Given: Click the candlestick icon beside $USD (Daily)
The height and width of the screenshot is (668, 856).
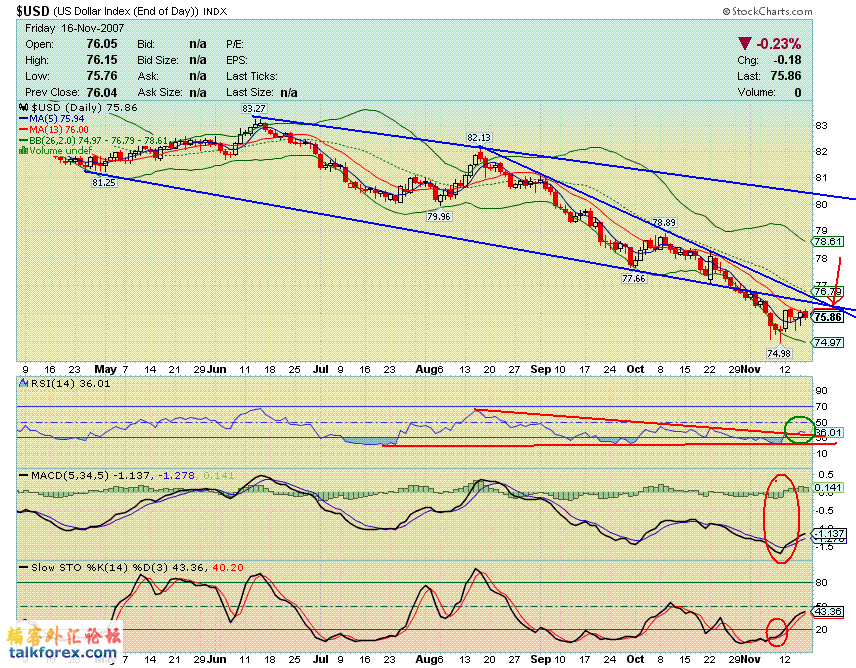Looking at the screenshot, I should point(23,108).
